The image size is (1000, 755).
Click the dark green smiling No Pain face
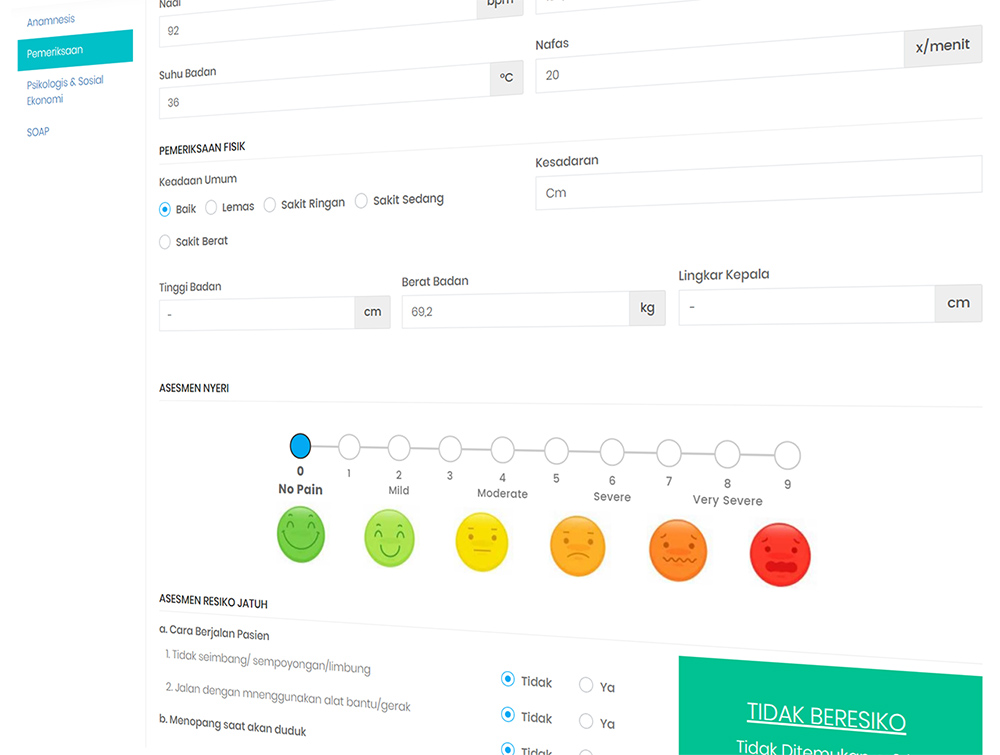(301, 535)
